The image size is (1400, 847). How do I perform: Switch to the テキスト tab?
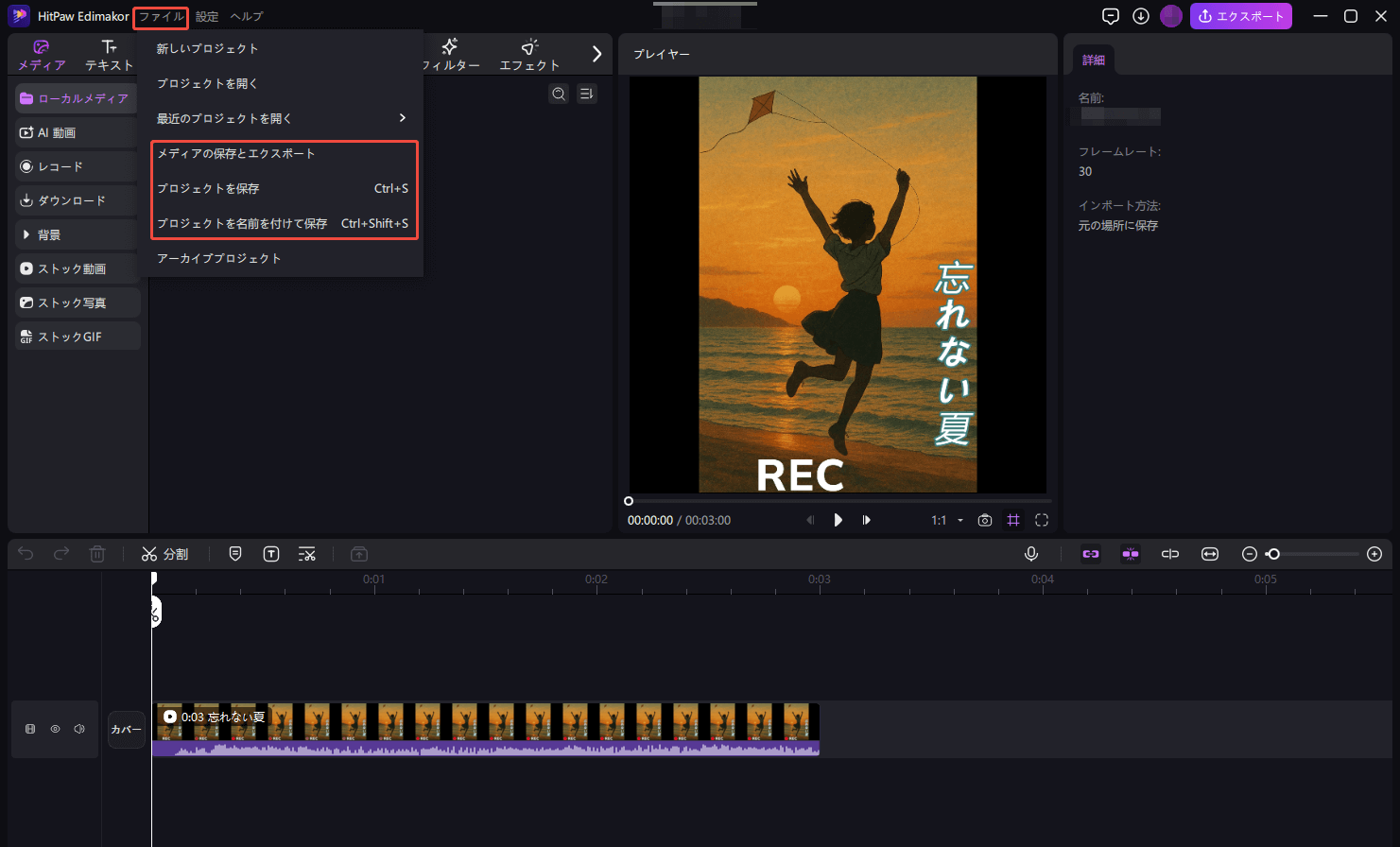click(x=109, y=56)
